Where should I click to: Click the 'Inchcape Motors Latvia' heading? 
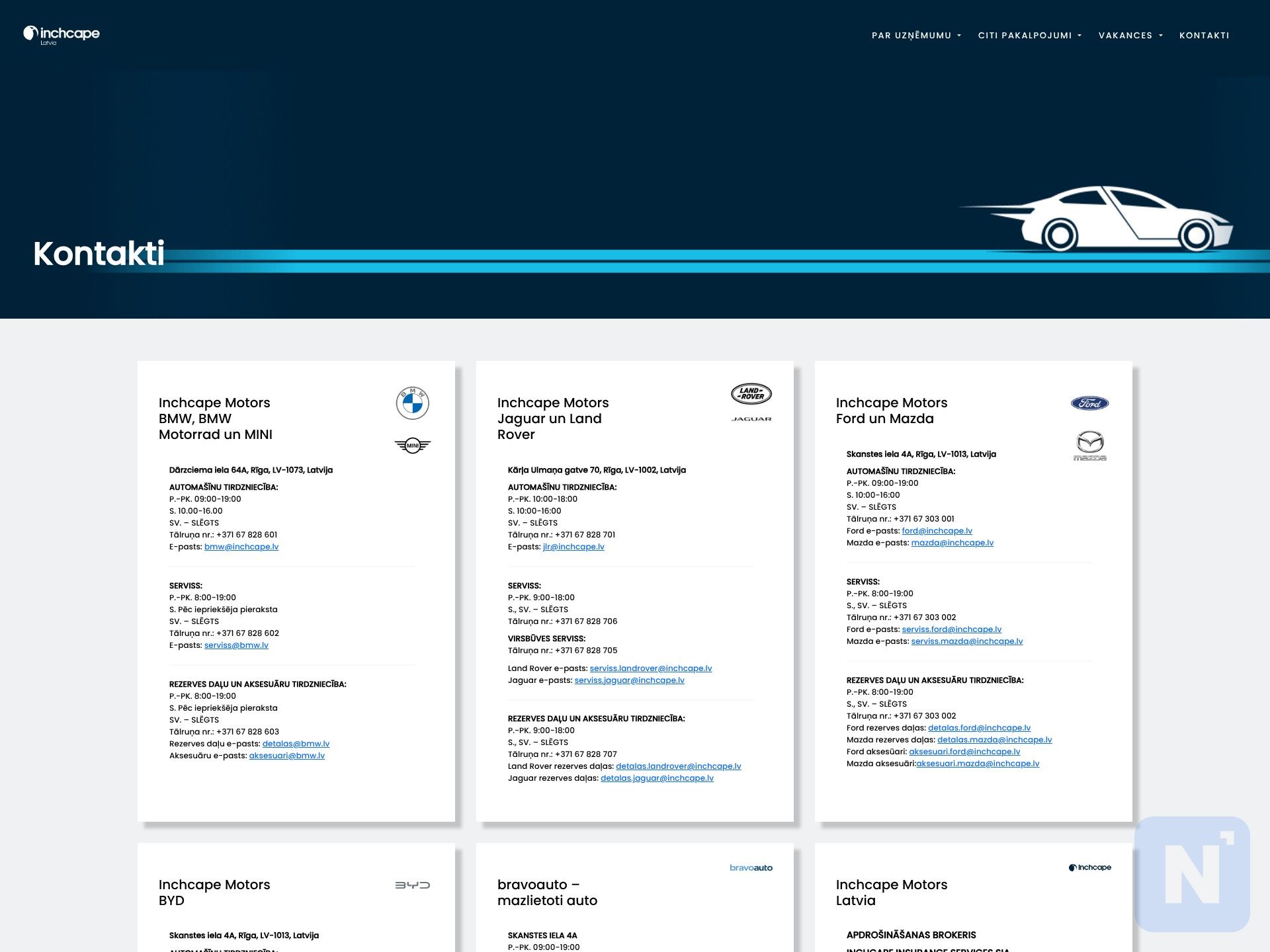[892, 893]
